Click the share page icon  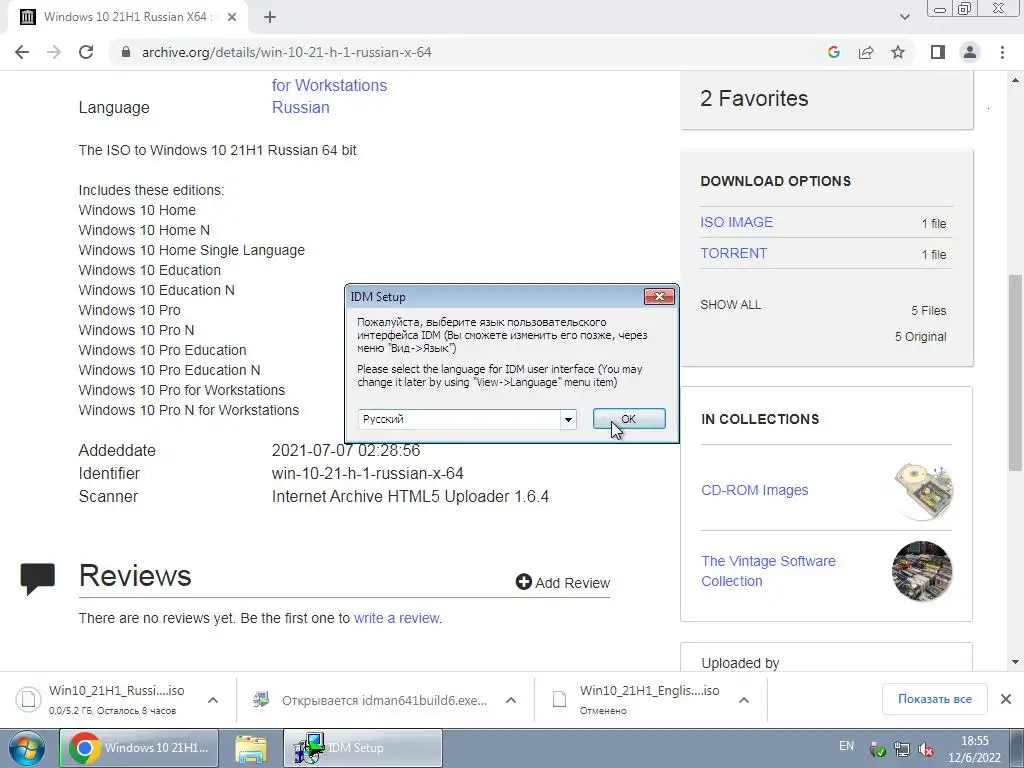coord(866,52)
